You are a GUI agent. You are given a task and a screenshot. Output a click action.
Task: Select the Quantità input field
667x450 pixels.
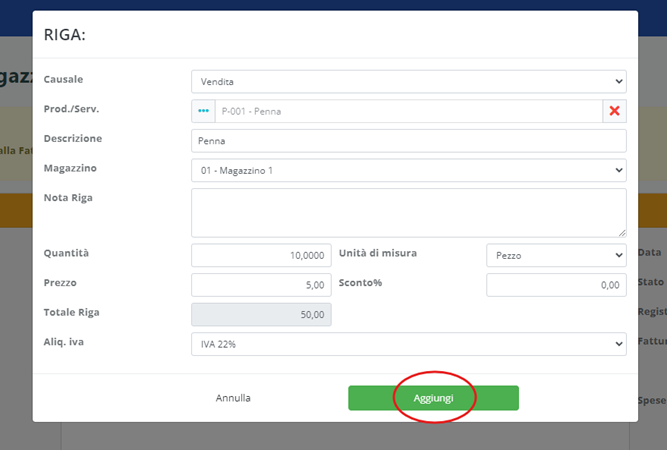[x=261, y=255]
